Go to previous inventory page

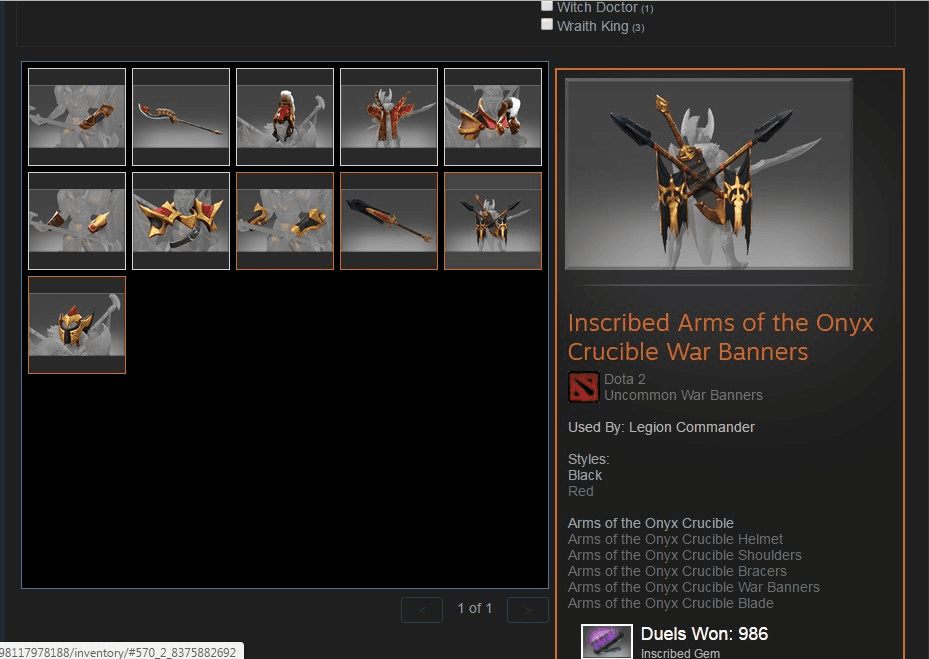pos(422,610)
